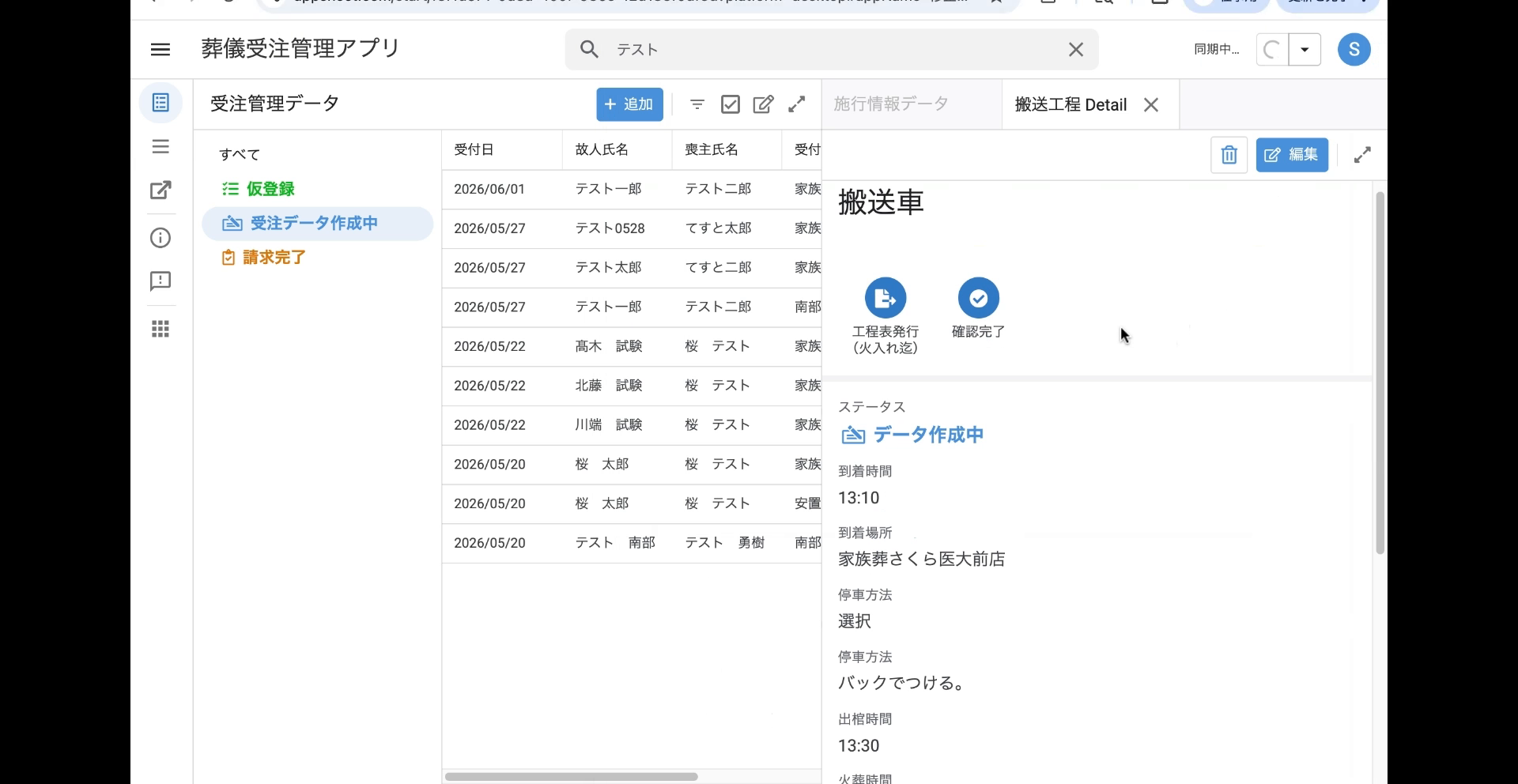Sort by the 受付日 column header
The height and width of the screenshot is (784, 1518).
[474, 149]
